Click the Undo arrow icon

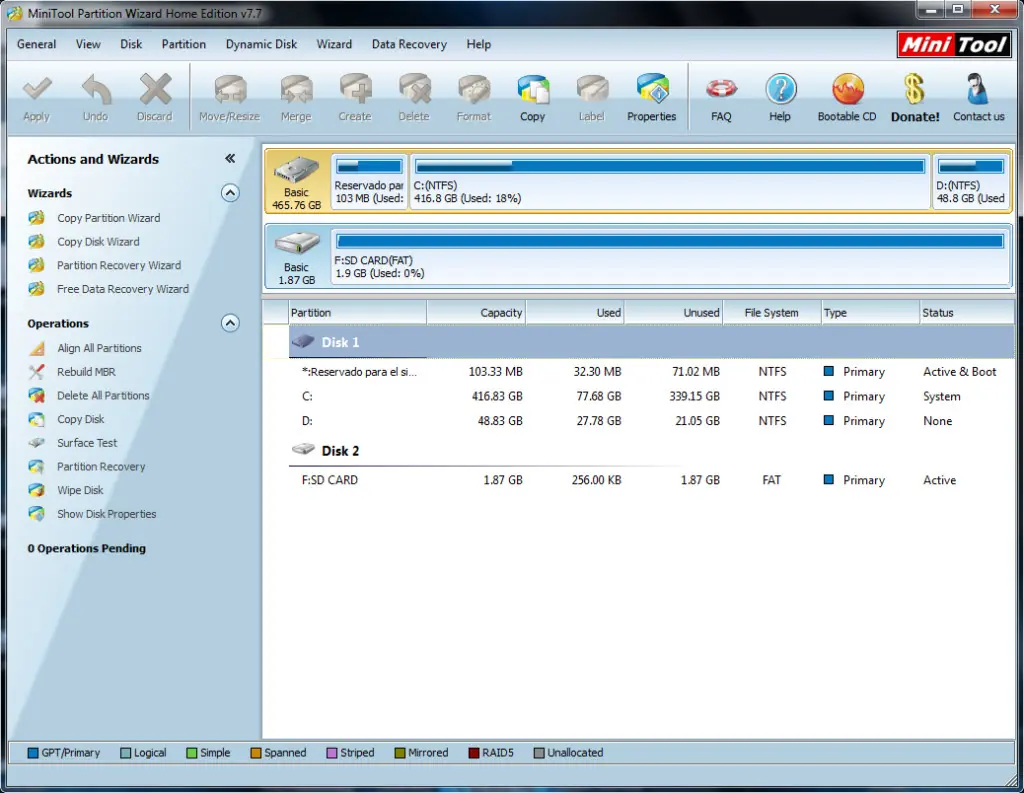pyautogui.click(x=95, y=89)
